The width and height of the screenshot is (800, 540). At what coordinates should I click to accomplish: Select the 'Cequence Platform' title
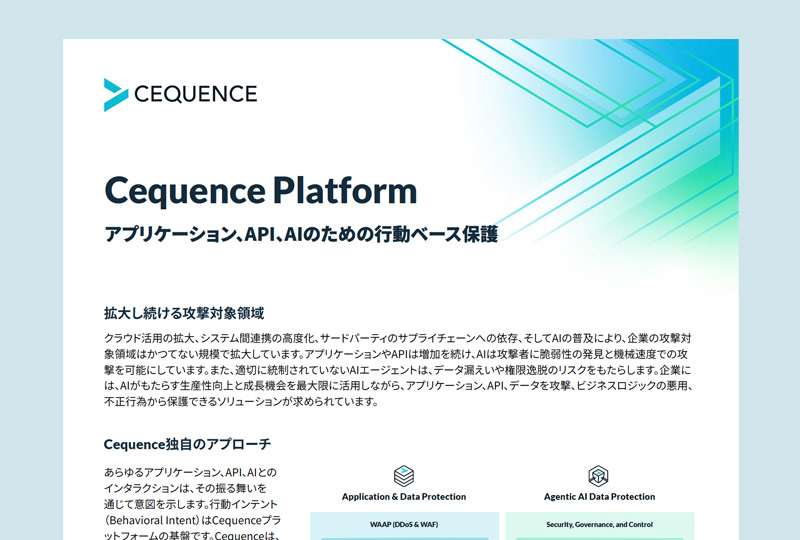pyautogui.click(x=261, y=190)
